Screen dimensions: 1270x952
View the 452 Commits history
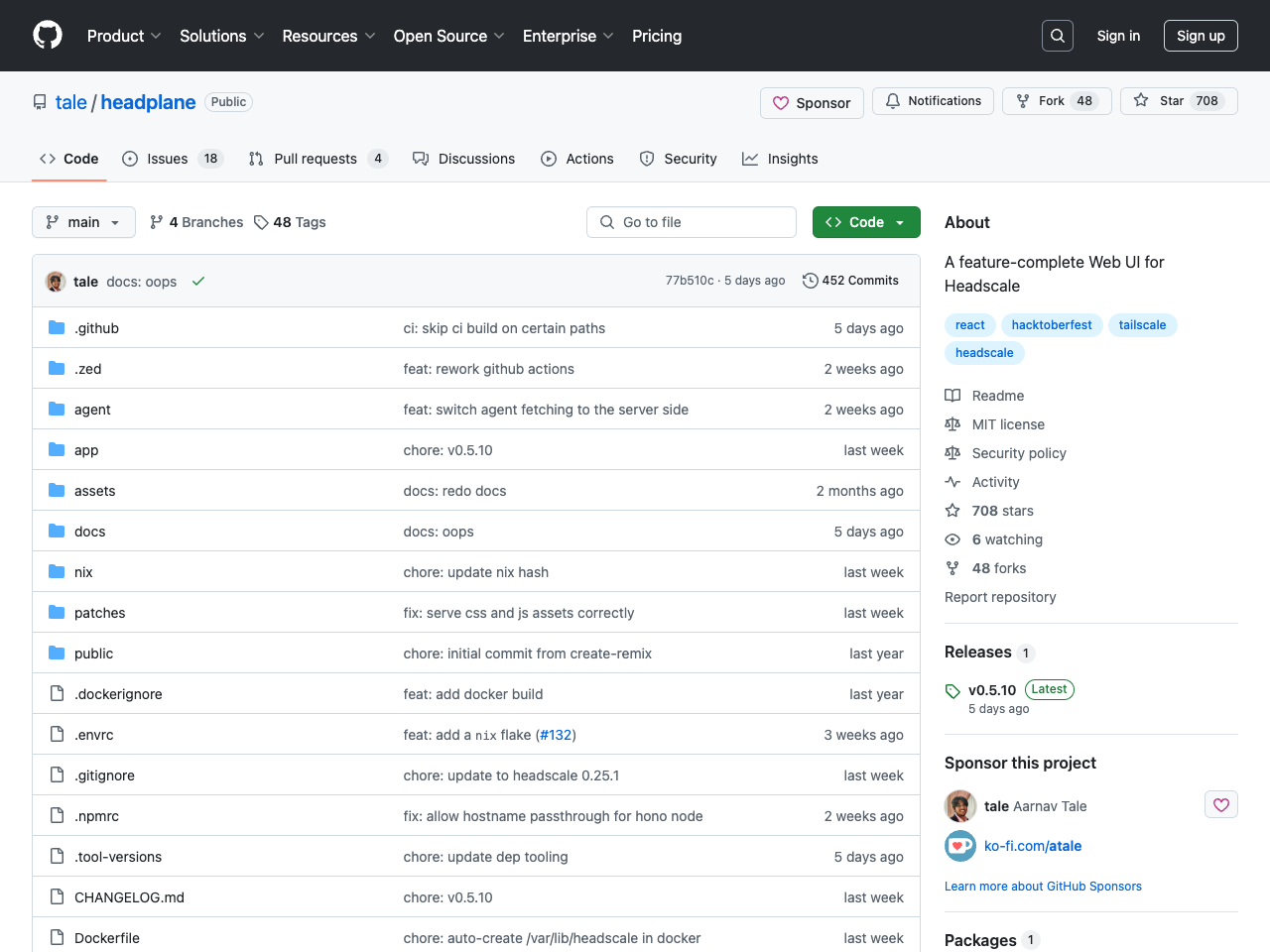[850, 281]
